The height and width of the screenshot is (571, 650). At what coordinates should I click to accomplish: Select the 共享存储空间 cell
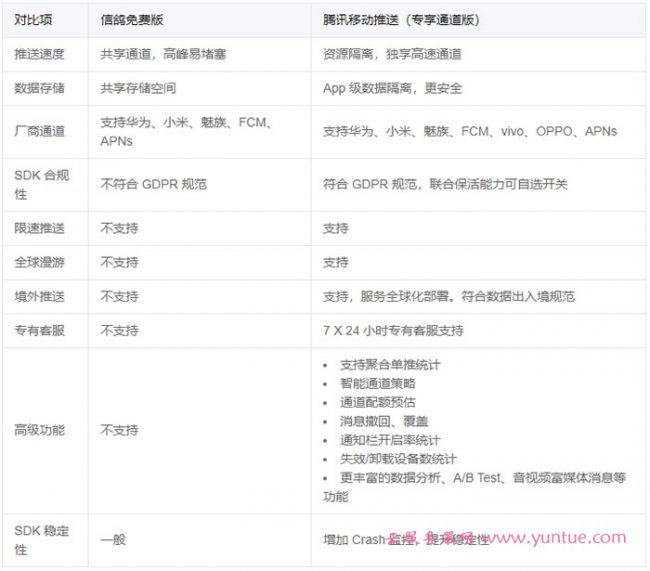[138, 88]
